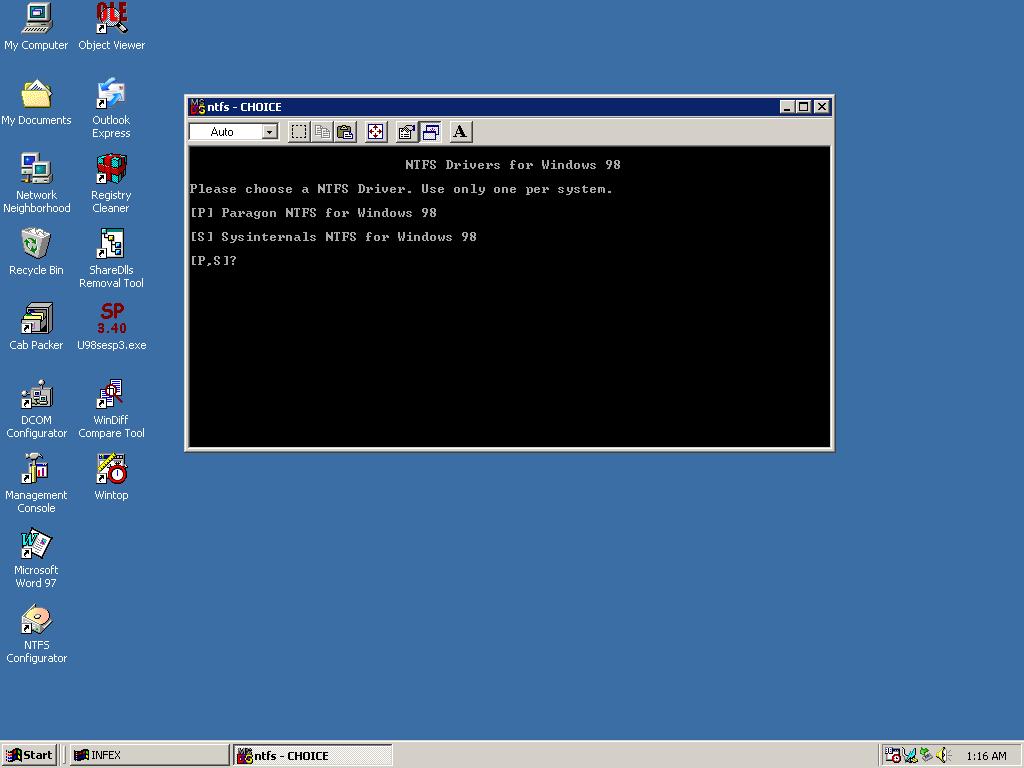
Task: Select the DCOM Configurator shortcut
Action: tap(37, 409)
